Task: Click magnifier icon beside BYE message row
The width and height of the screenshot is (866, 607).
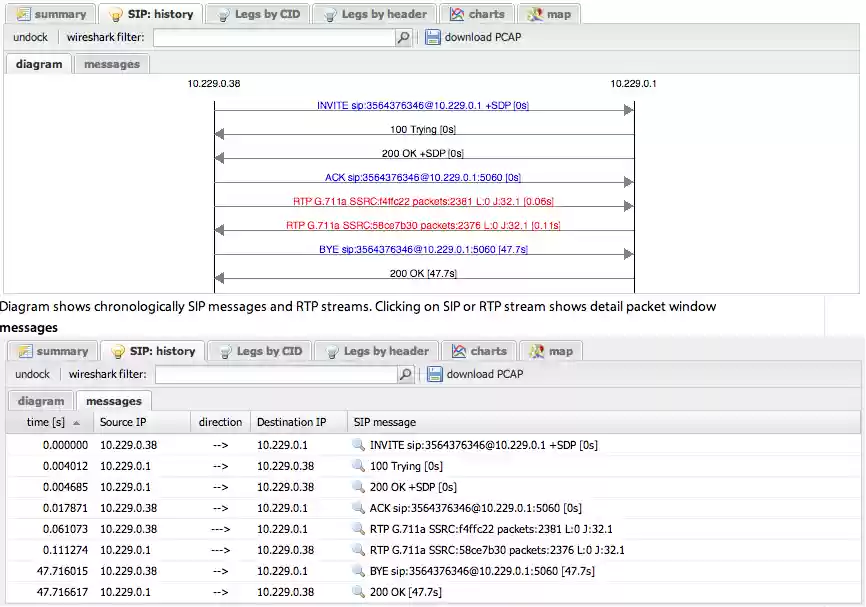Action: click(358, 571)
